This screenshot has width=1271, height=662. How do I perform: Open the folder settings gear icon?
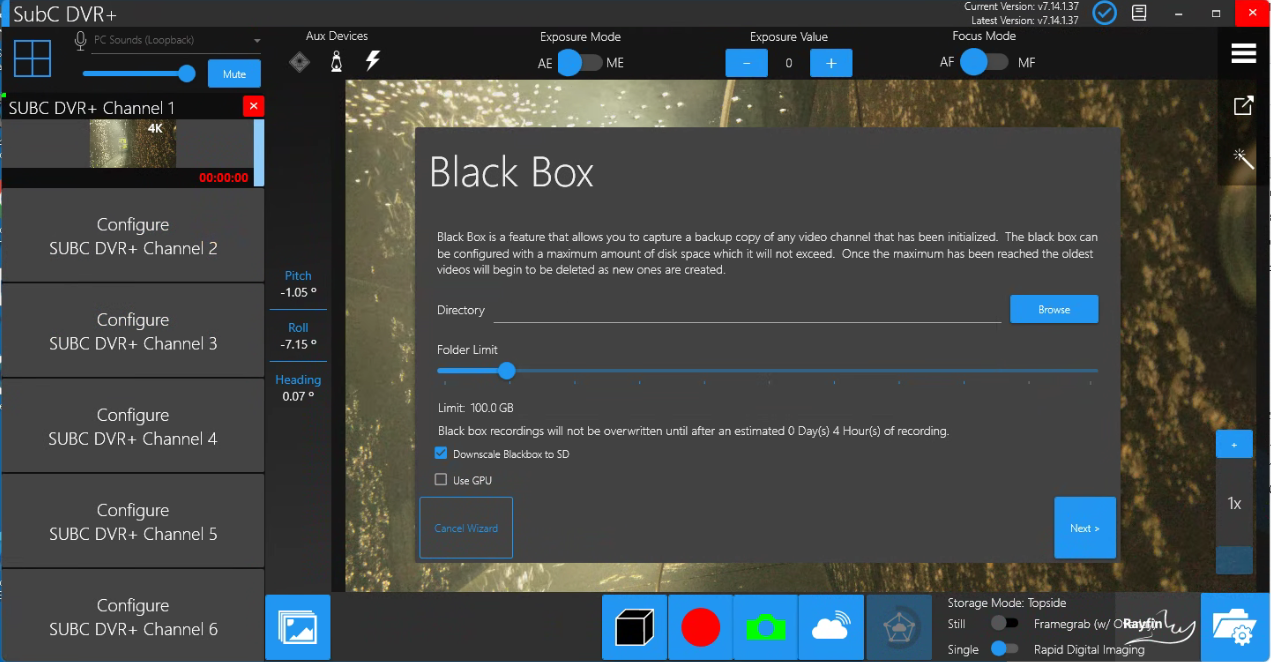(1234, 628)
